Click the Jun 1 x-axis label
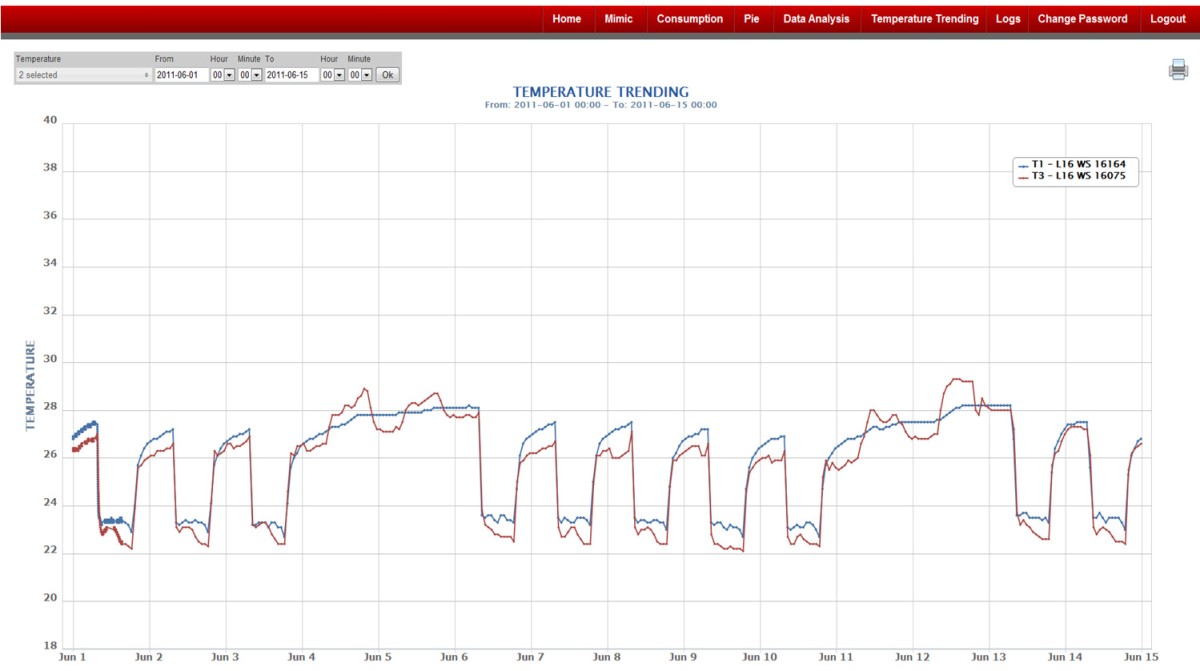The image size is (1200, 671). click(x=73, y=658)
